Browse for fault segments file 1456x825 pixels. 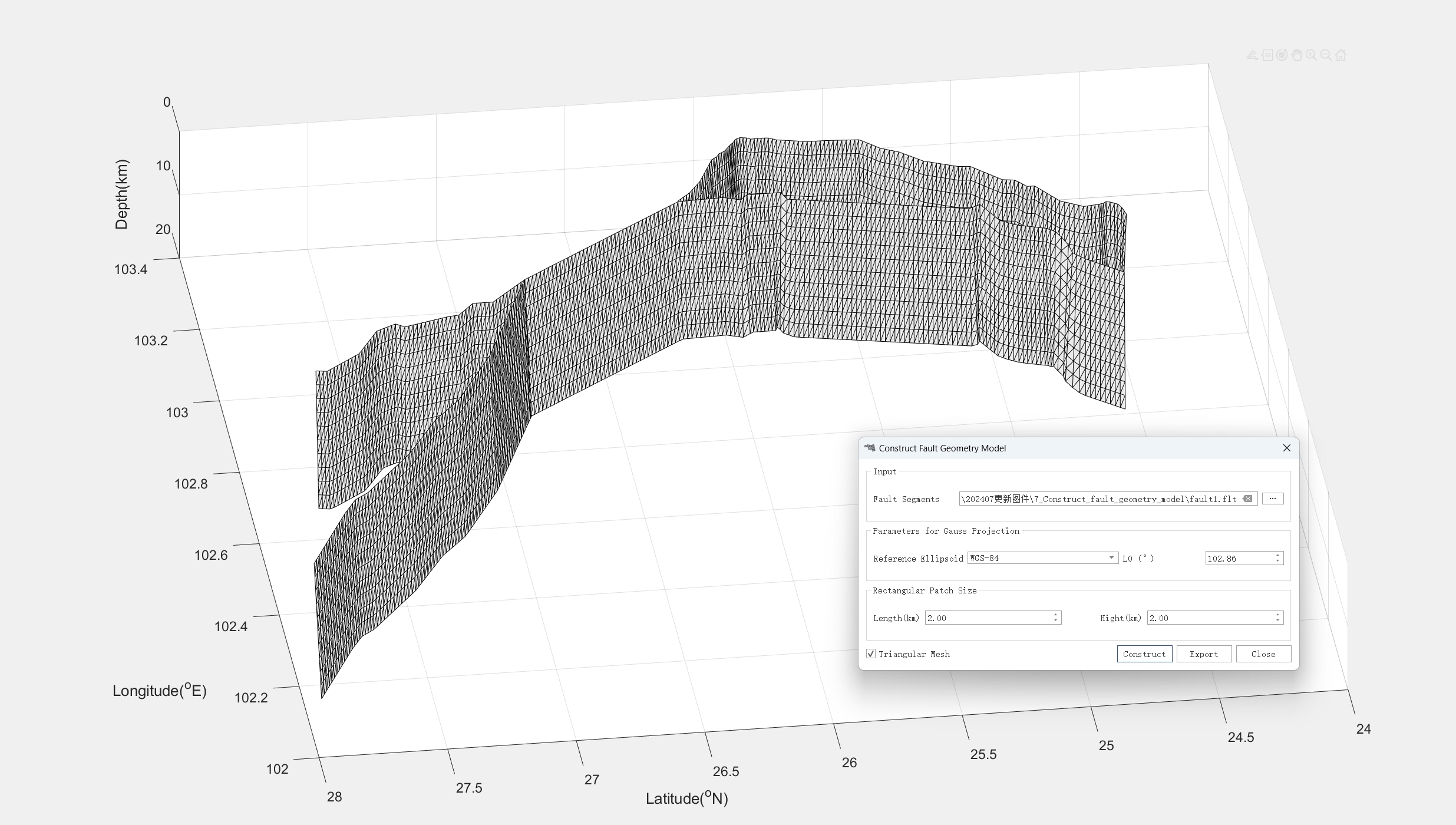[x=1272, y=499]
